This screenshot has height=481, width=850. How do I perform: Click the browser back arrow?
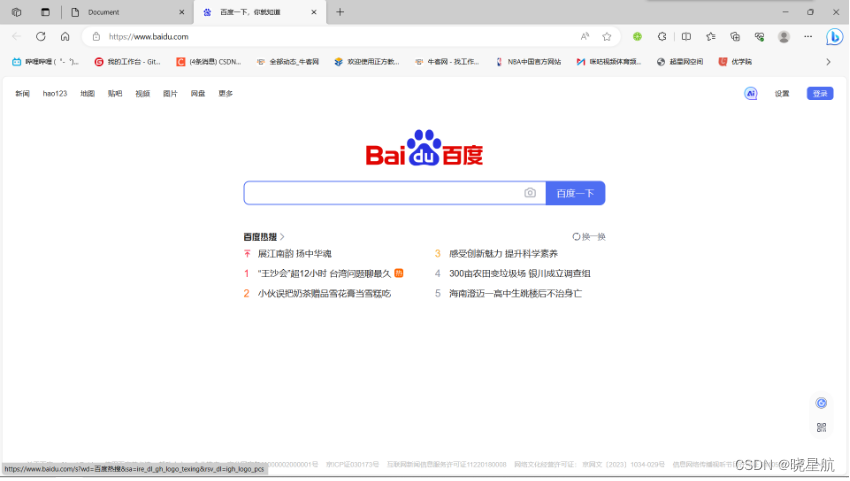[x=16, y=36]
